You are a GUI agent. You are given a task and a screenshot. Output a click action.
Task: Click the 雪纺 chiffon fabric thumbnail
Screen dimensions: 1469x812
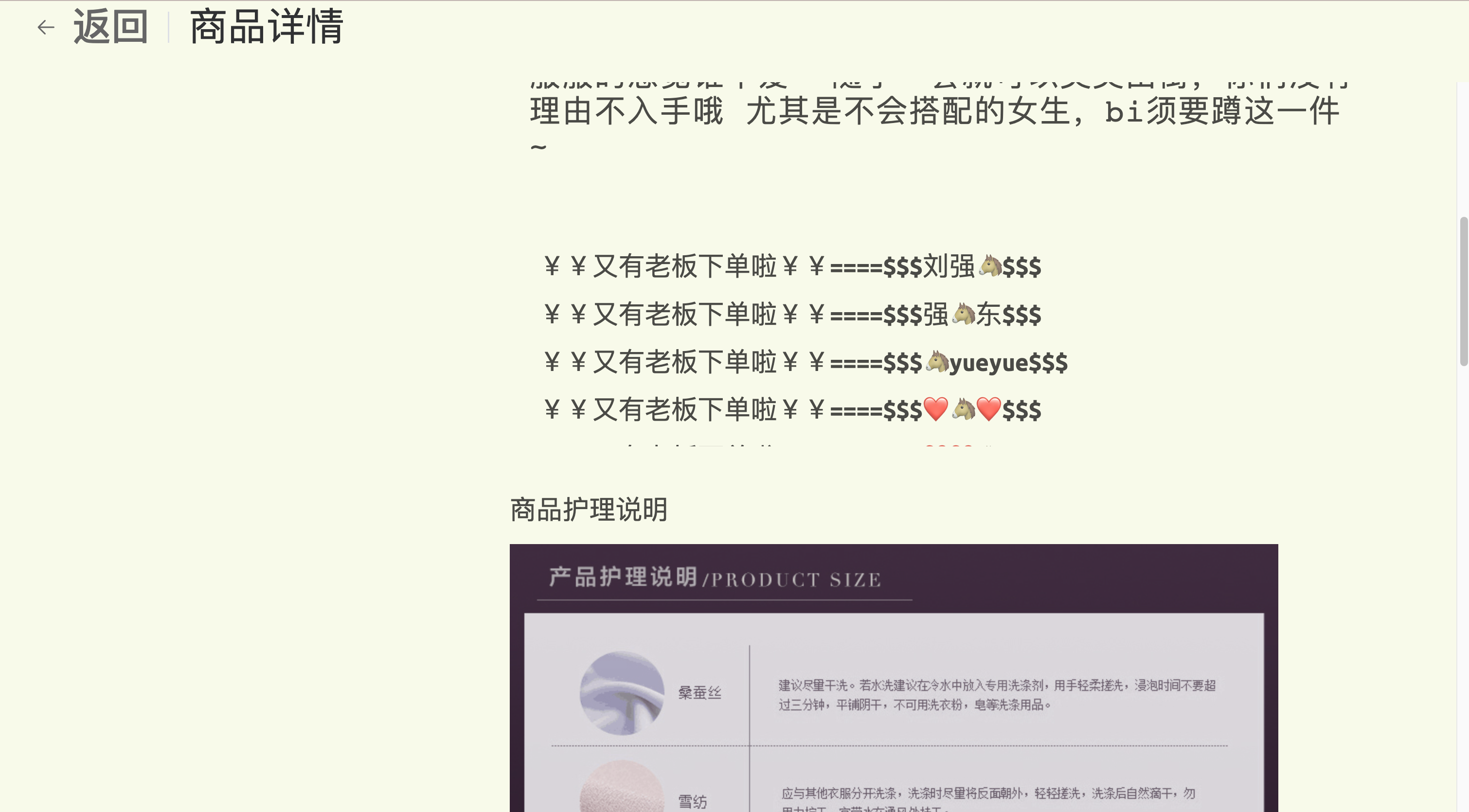click(x=622, y=793)
